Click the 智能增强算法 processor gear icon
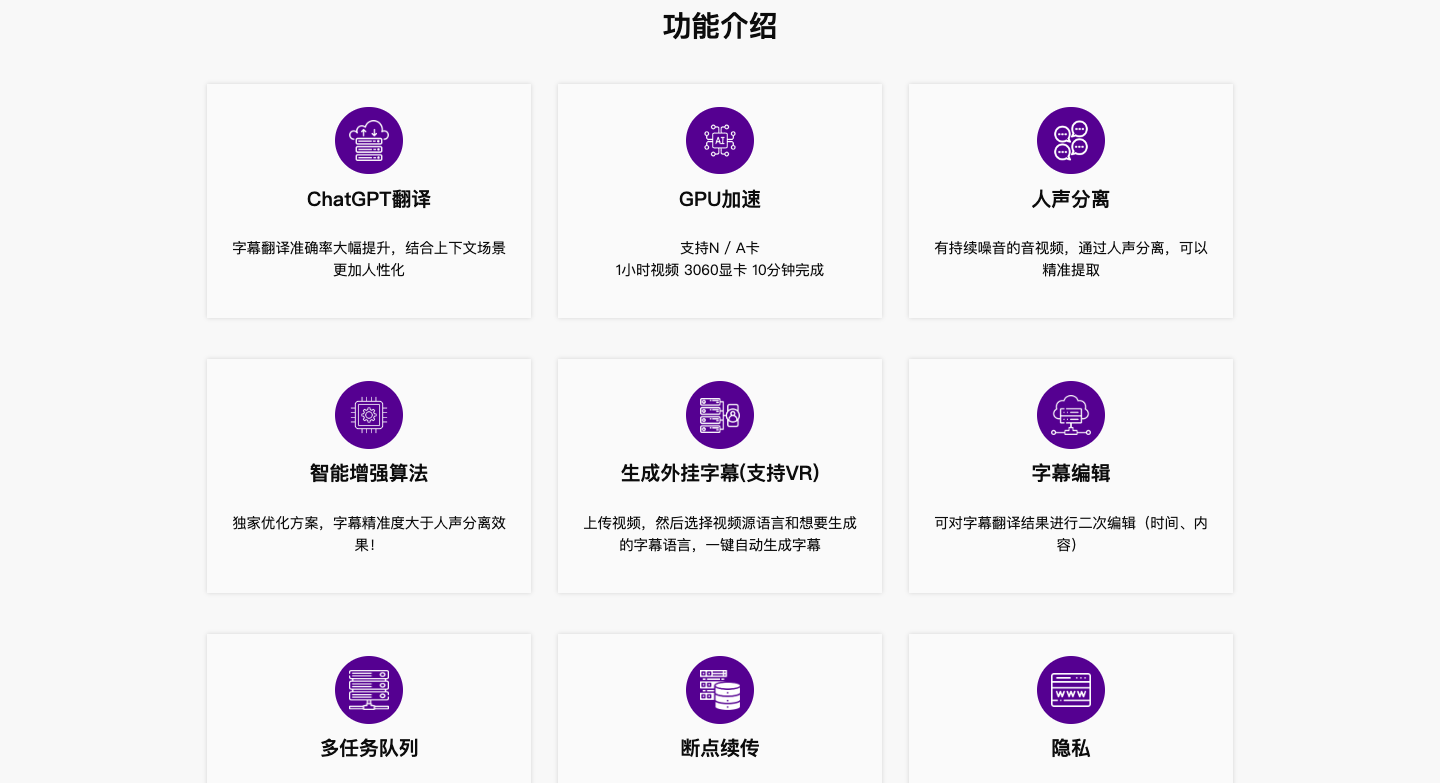The height and width of the screenshot is (783, 1440). click(369, 415)
